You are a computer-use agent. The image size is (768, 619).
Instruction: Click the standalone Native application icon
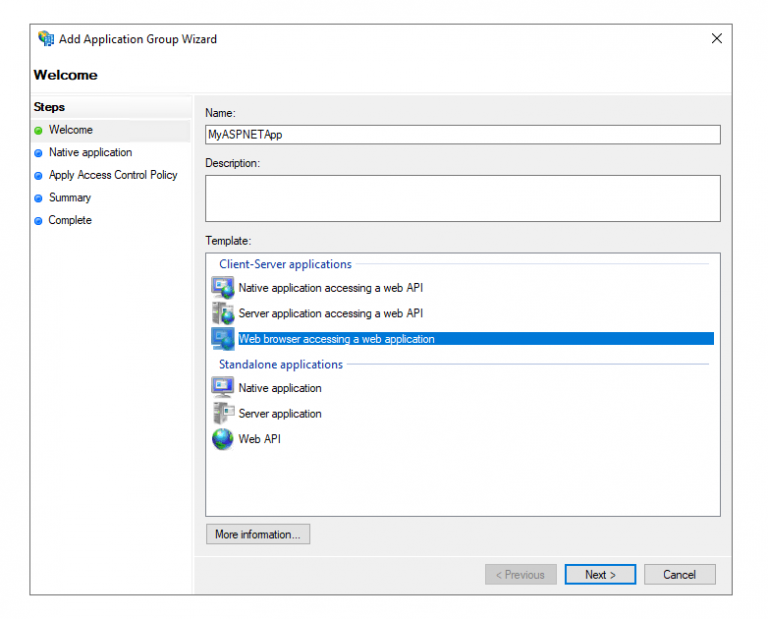coord(222,388)
